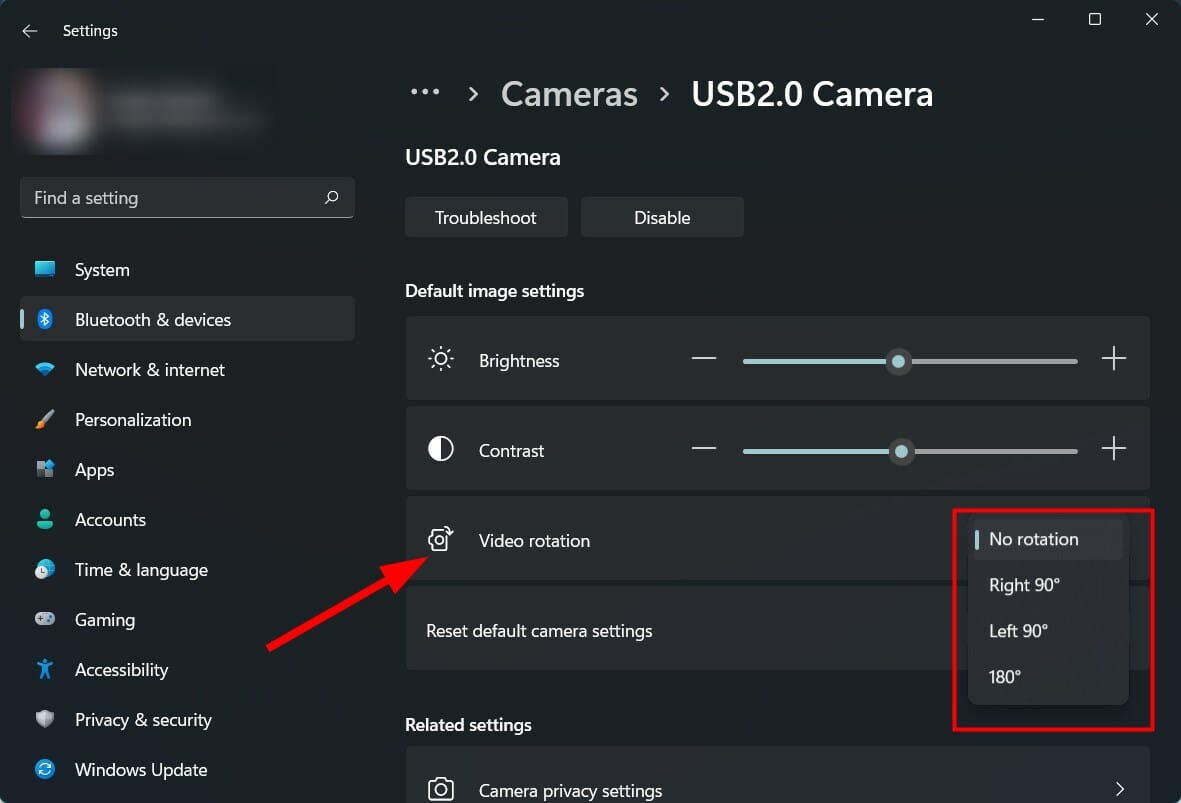
Task: Open Bluetooth & devices section
Action: tap(153, 320)
